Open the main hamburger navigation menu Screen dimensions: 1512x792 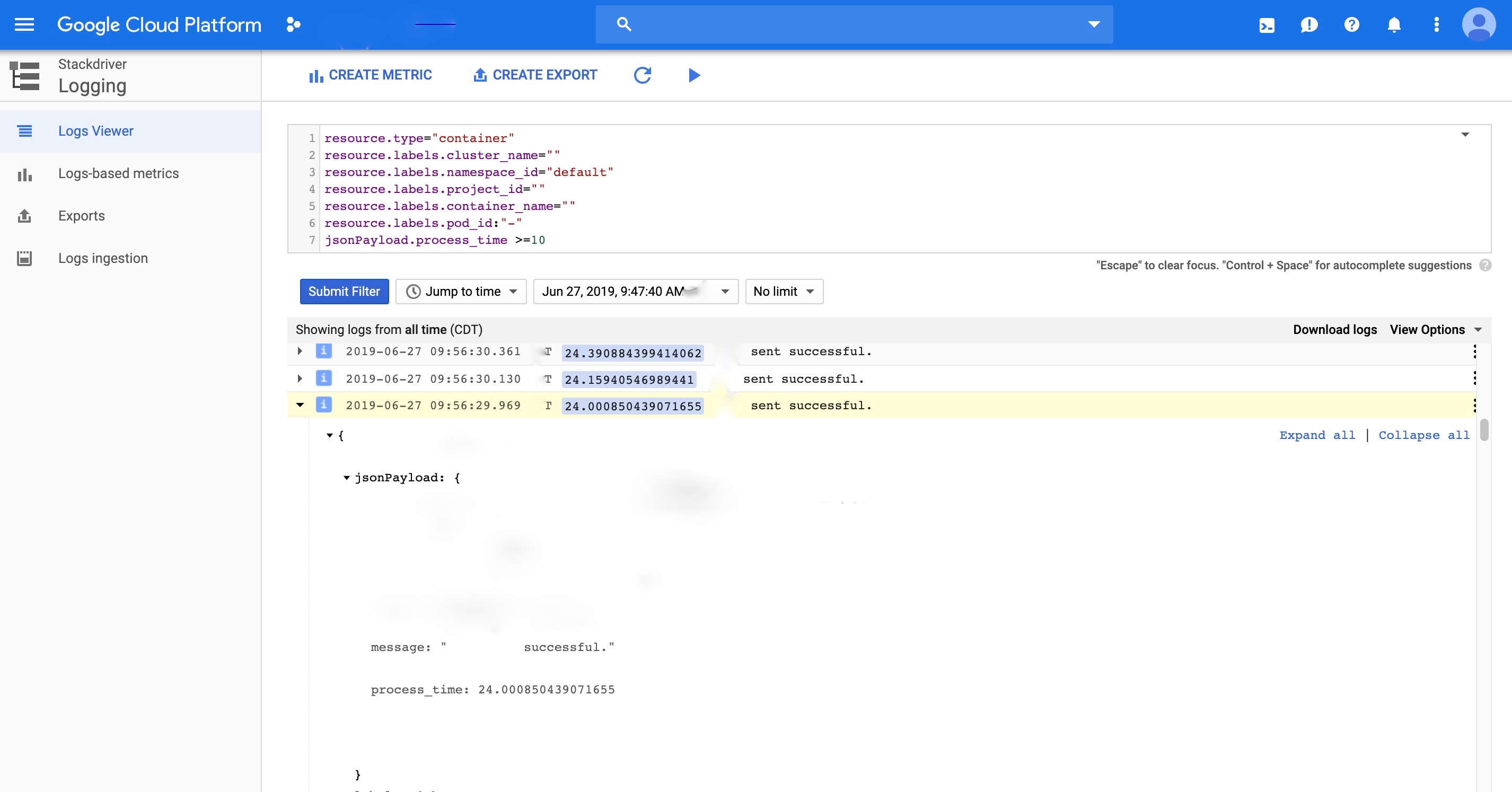(24, 25)
